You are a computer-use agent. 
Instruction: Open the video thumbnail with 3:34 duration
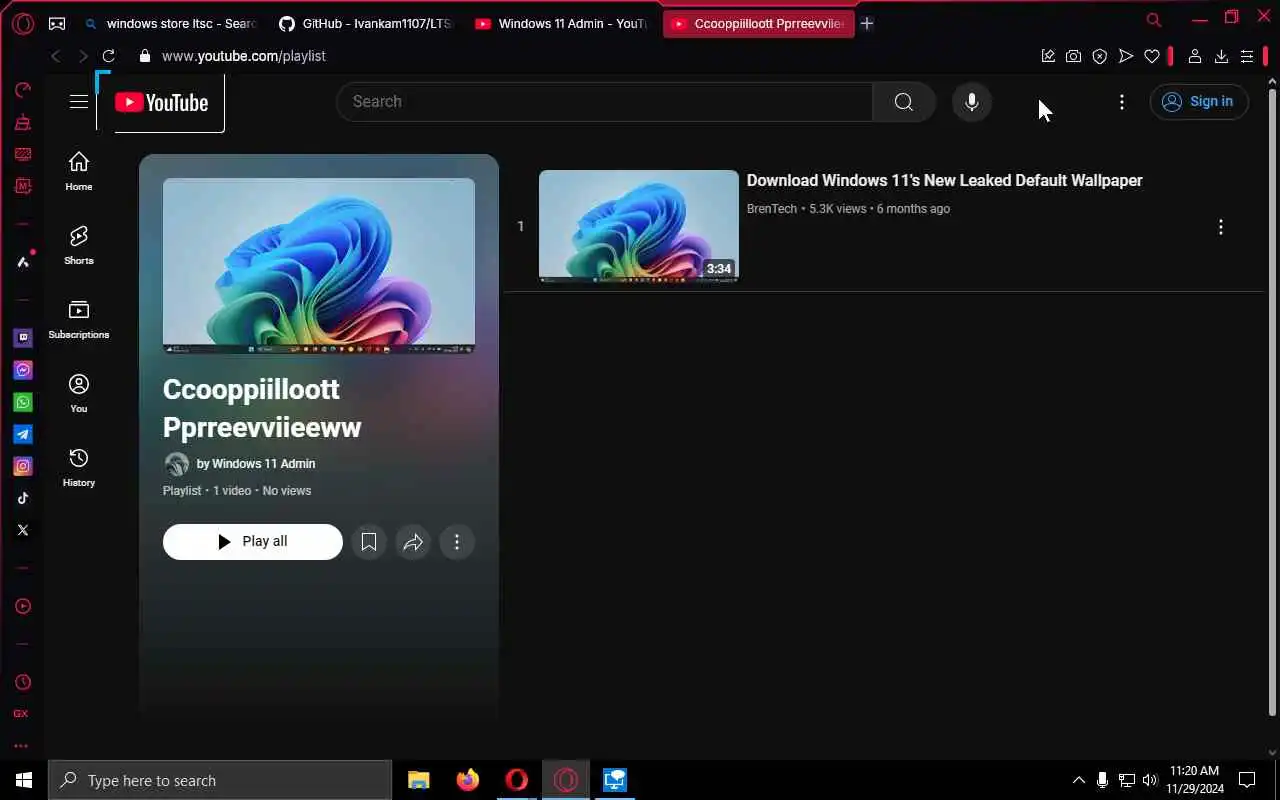(x=639, y=226)
